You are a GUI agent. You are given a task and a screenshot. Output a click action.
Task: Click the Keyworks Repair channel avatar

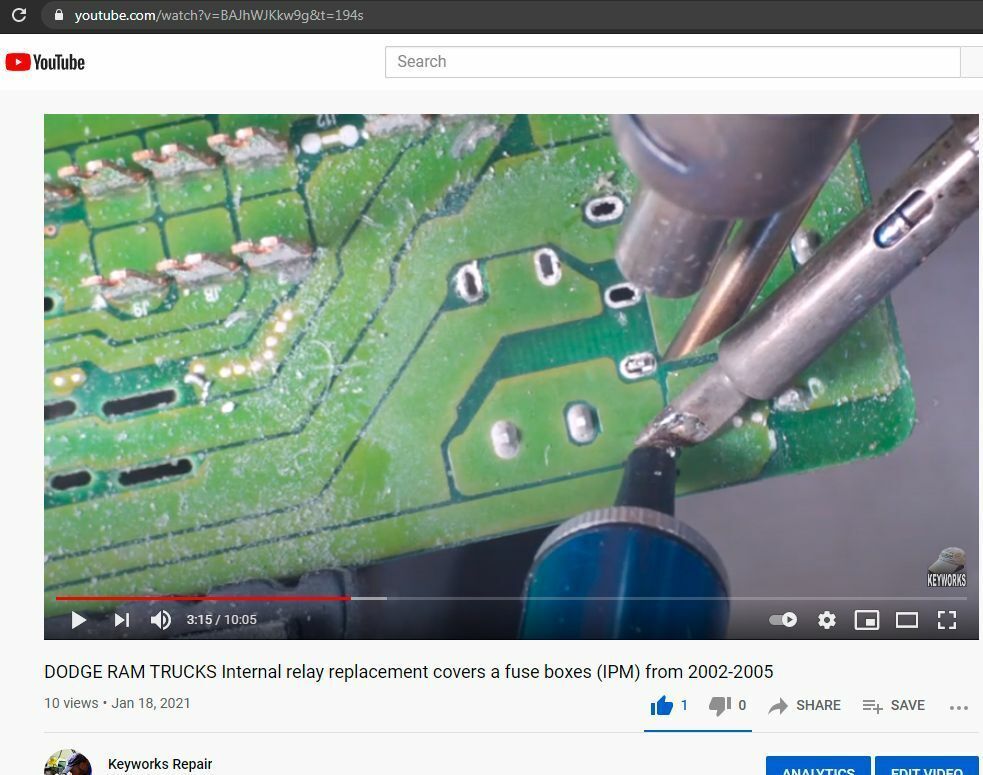68,765
